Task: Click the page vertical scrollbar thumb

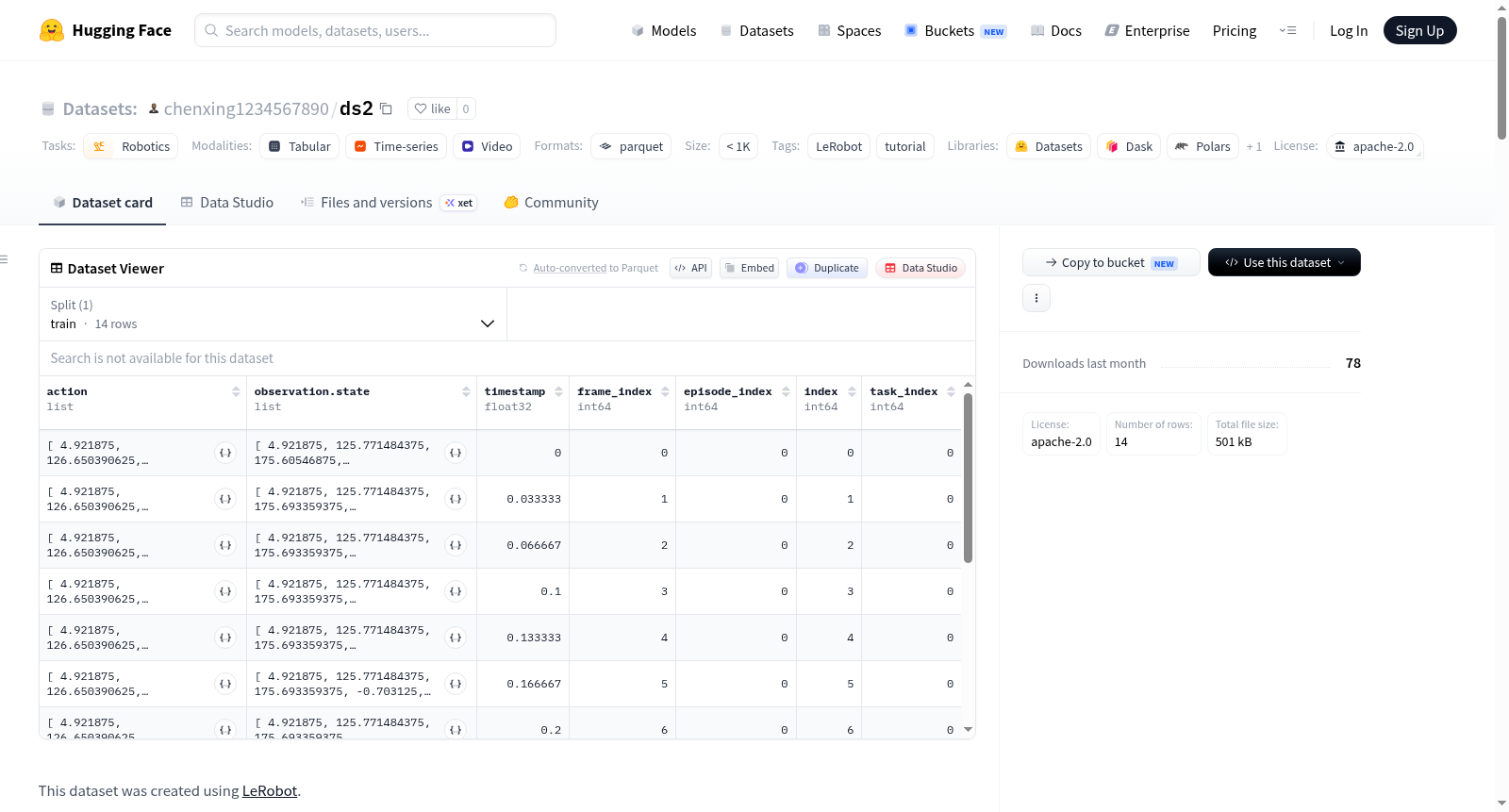Action: [x=1501, y=78]
